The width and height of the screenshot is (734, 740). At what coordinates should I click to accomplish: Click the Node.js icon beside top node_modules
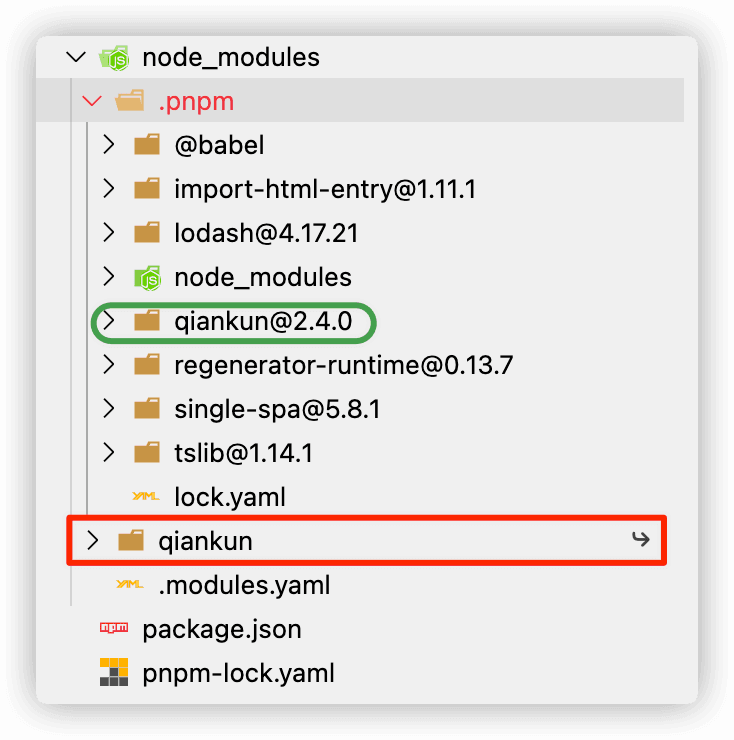point(115,58)
